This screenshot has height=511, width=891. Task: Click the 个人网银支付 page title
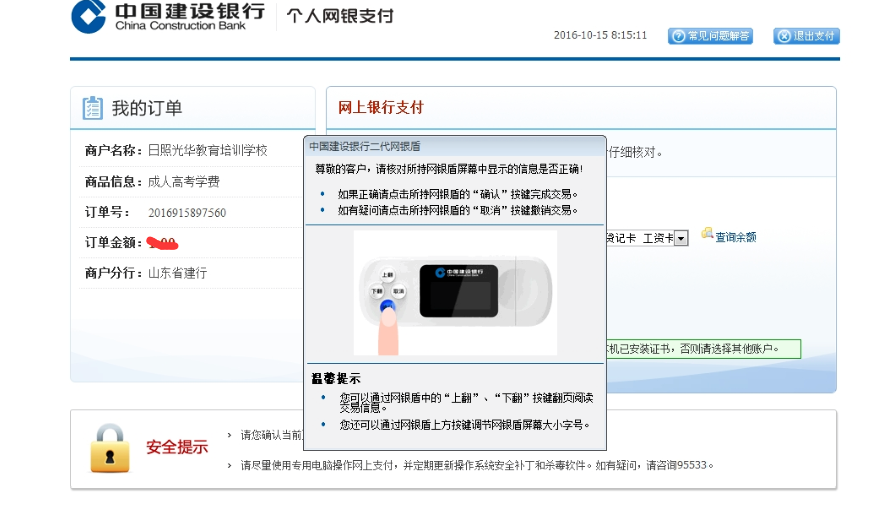340,16
